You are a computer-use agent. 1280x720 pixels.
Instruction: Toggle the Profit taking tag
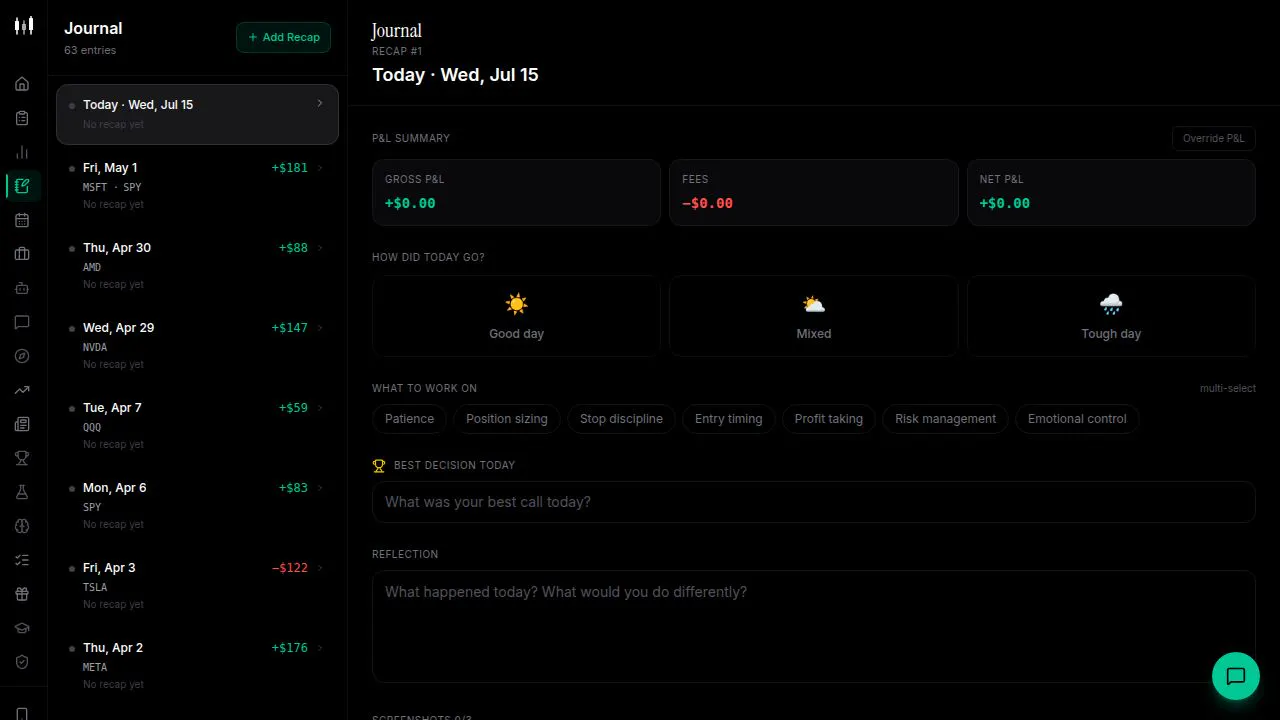(829, 419)
